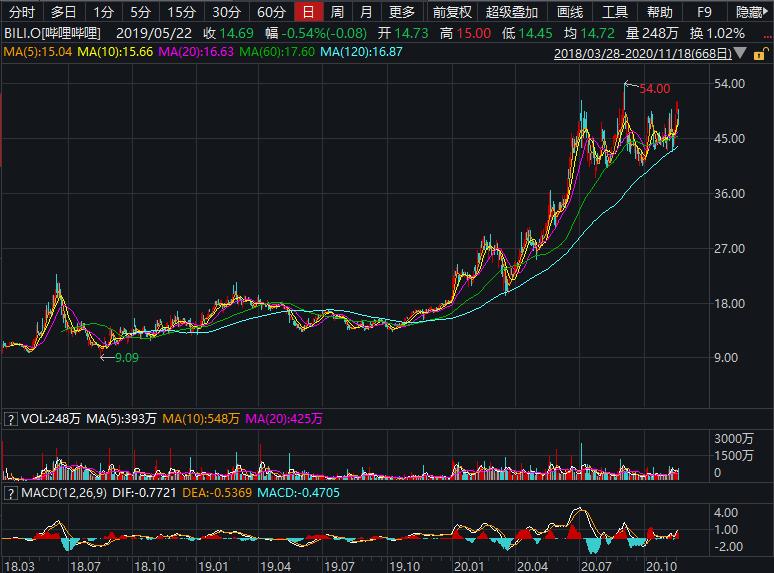The height and width of the screenshot is (573, 774).
Task: Switch chart to 1分 period
Action: tap(103, 12)
